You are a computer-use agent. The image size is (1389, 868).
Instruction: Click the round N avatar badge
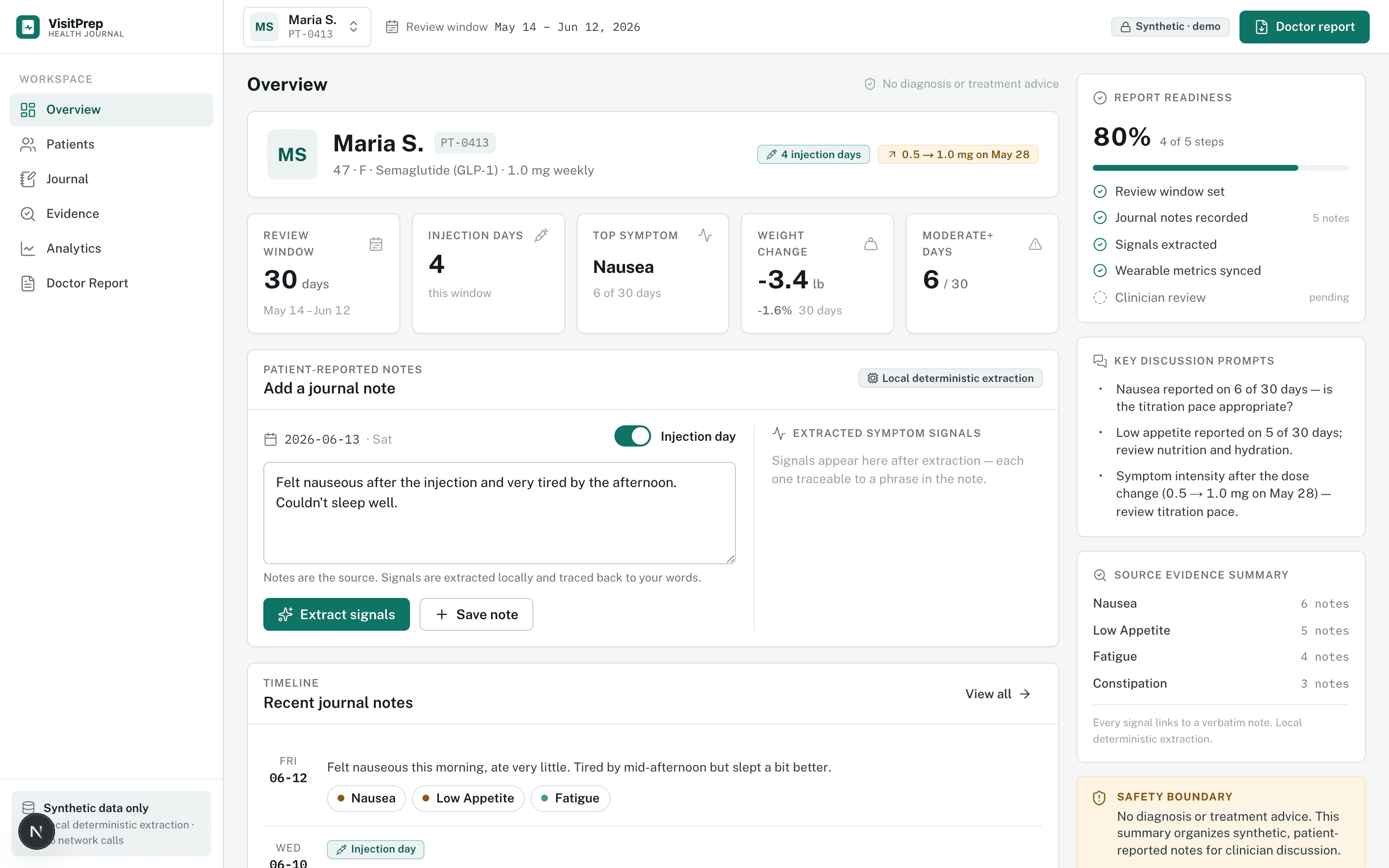click(36, 831)
